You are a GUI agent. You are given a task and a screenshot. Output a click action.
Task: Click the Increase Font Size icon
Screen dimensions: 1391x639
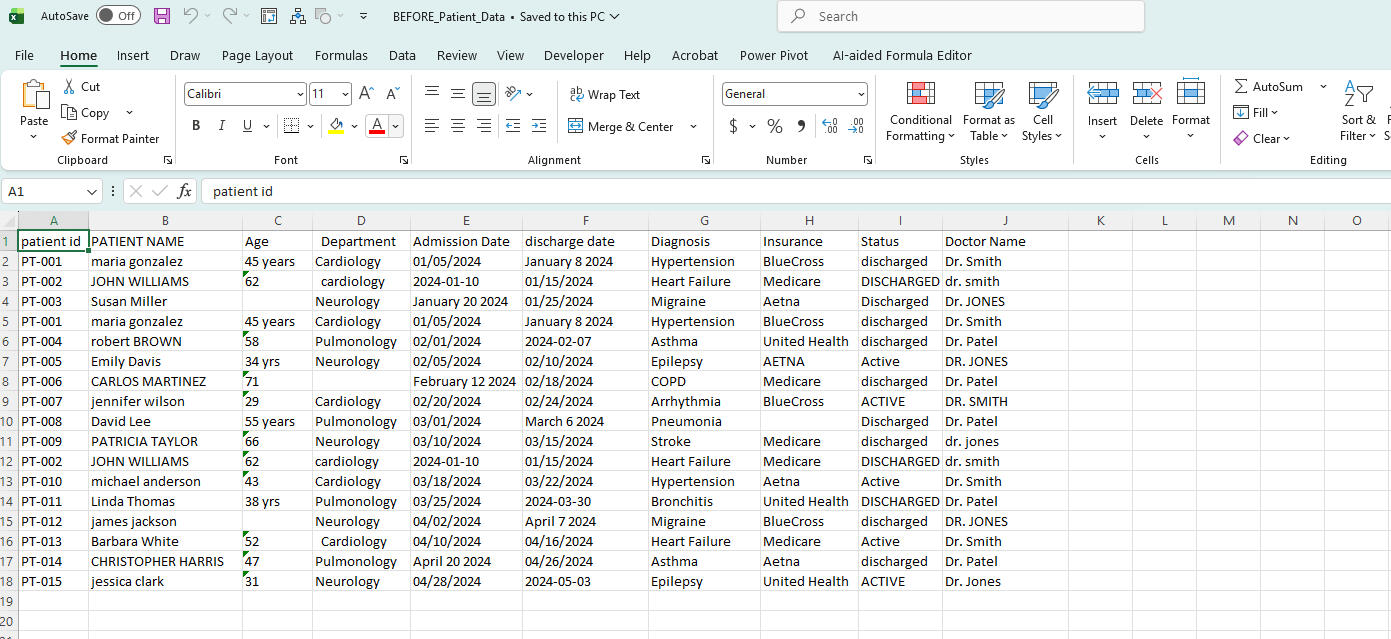[x=366, y=94]
